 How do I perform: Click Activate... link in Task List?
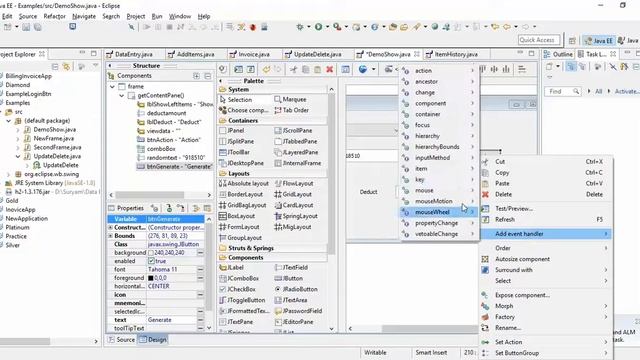(x=627, y=91)
